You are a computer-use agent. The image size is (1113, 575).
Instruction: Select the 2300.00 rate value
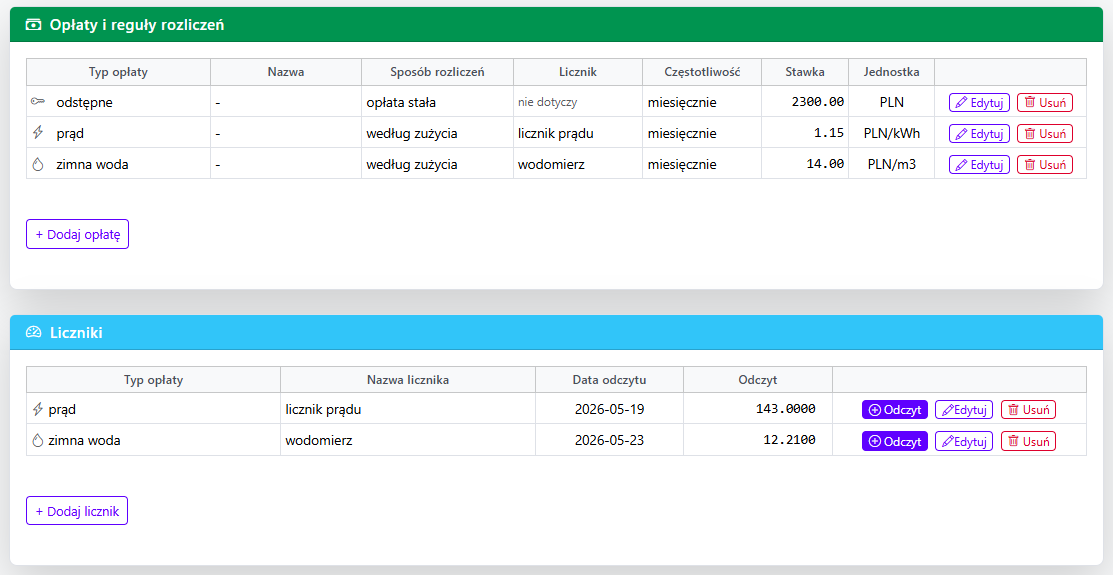(818, 102)
